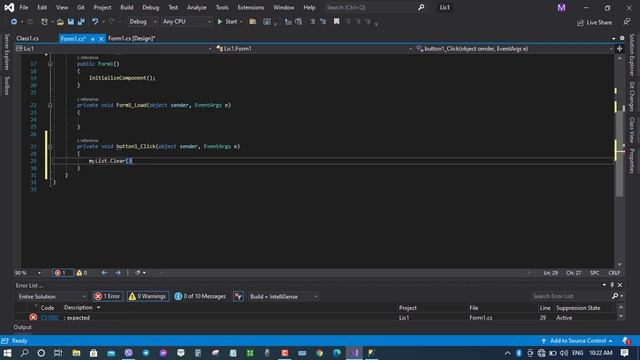
Task: Click the clear filters icon in Error List
Action: [238, 296]
